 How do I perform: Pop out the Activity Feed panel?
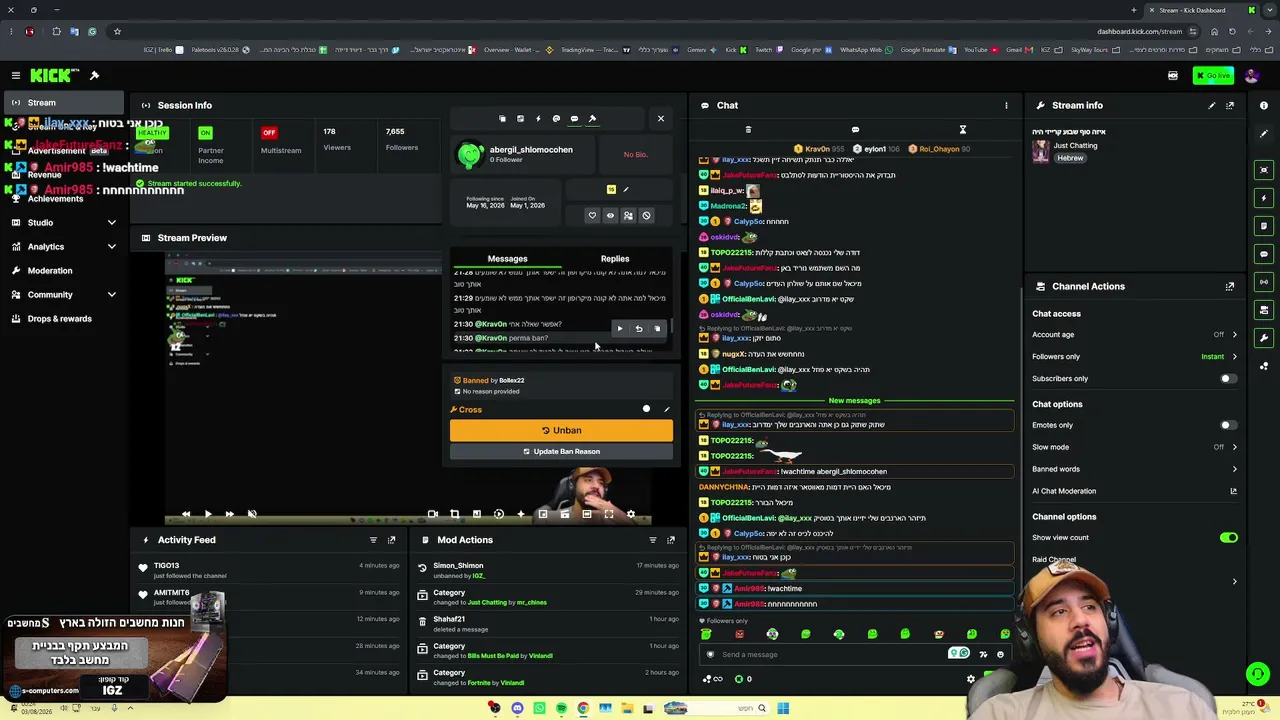click(x=391, y=540)
